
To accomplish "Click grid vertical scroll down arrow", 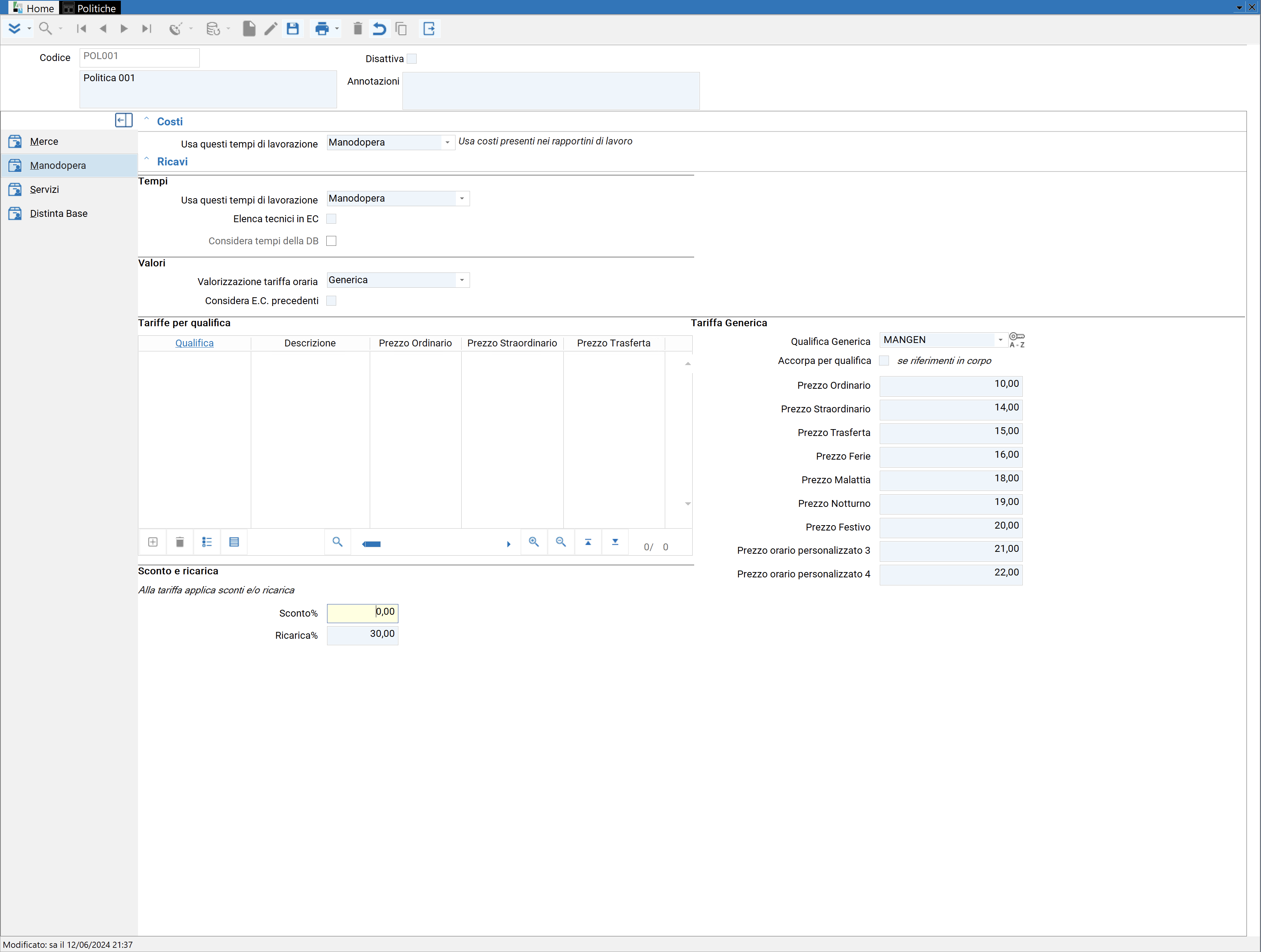I will (688, 504).
